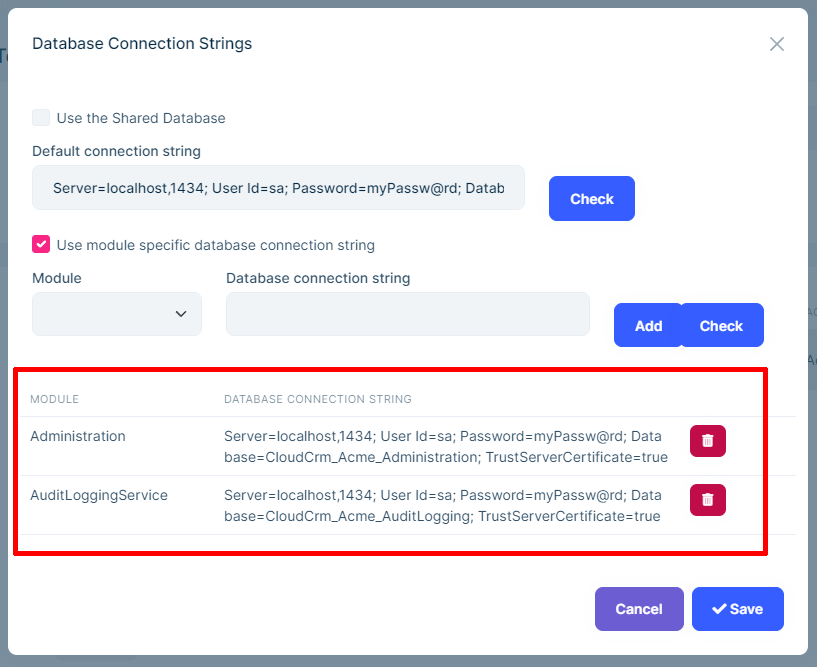Image resolution: width=817 pixels, height=667 pixels.
Task: Click the empty Database connection string input
Action: click(x=407, y=313)
